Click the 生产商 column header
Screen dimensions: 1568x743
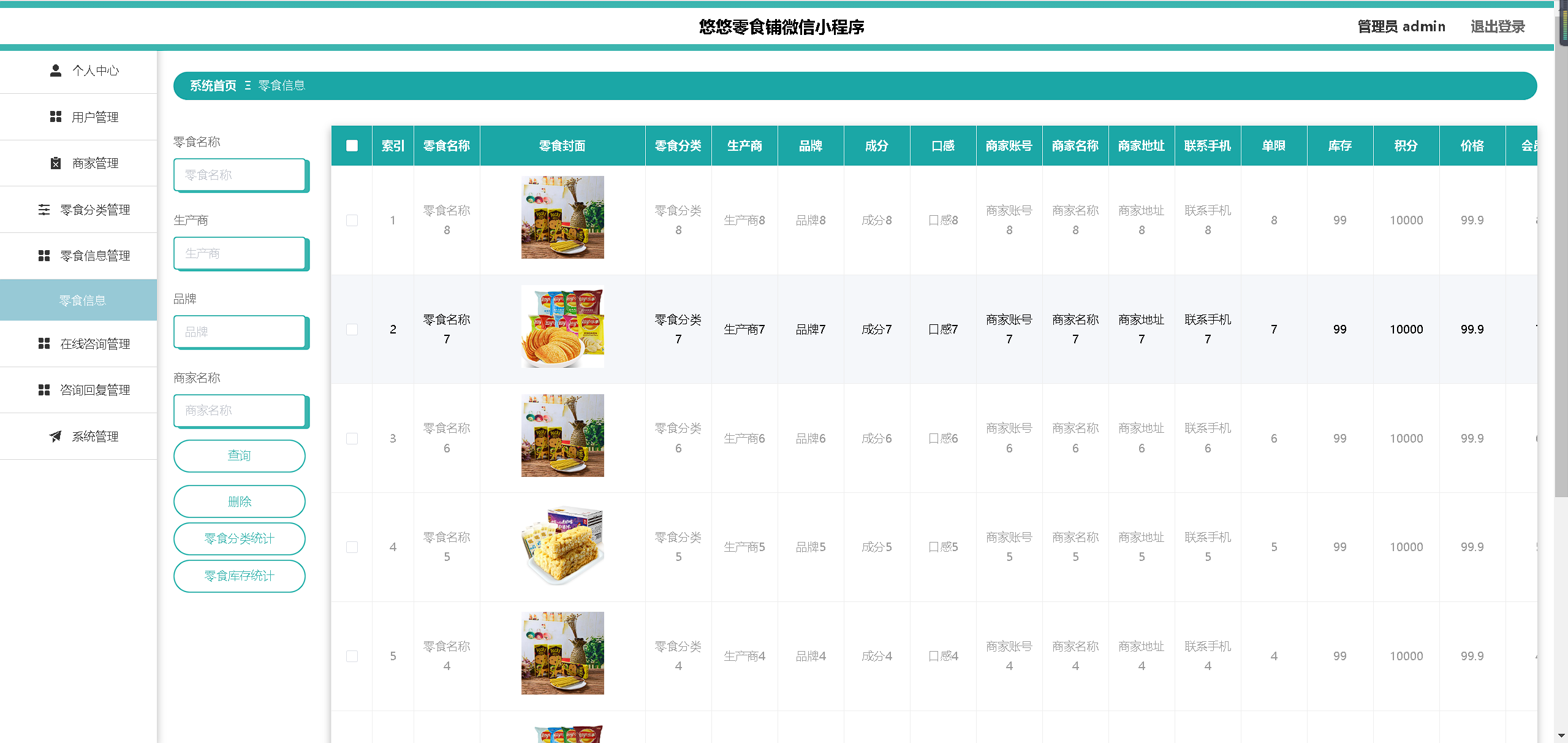744,146
